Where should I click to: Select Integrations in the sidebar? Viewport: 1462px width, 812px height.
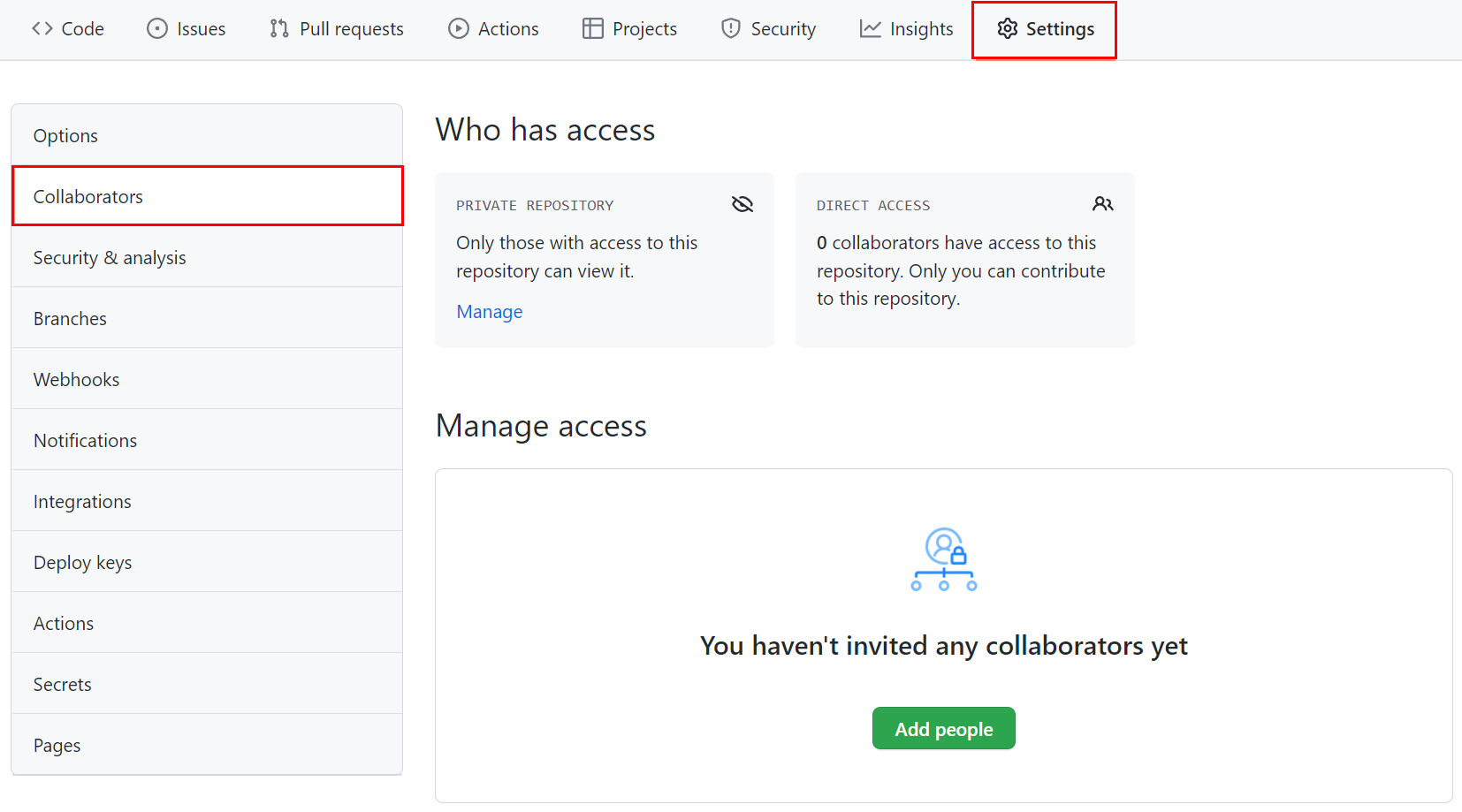(207, 501)
